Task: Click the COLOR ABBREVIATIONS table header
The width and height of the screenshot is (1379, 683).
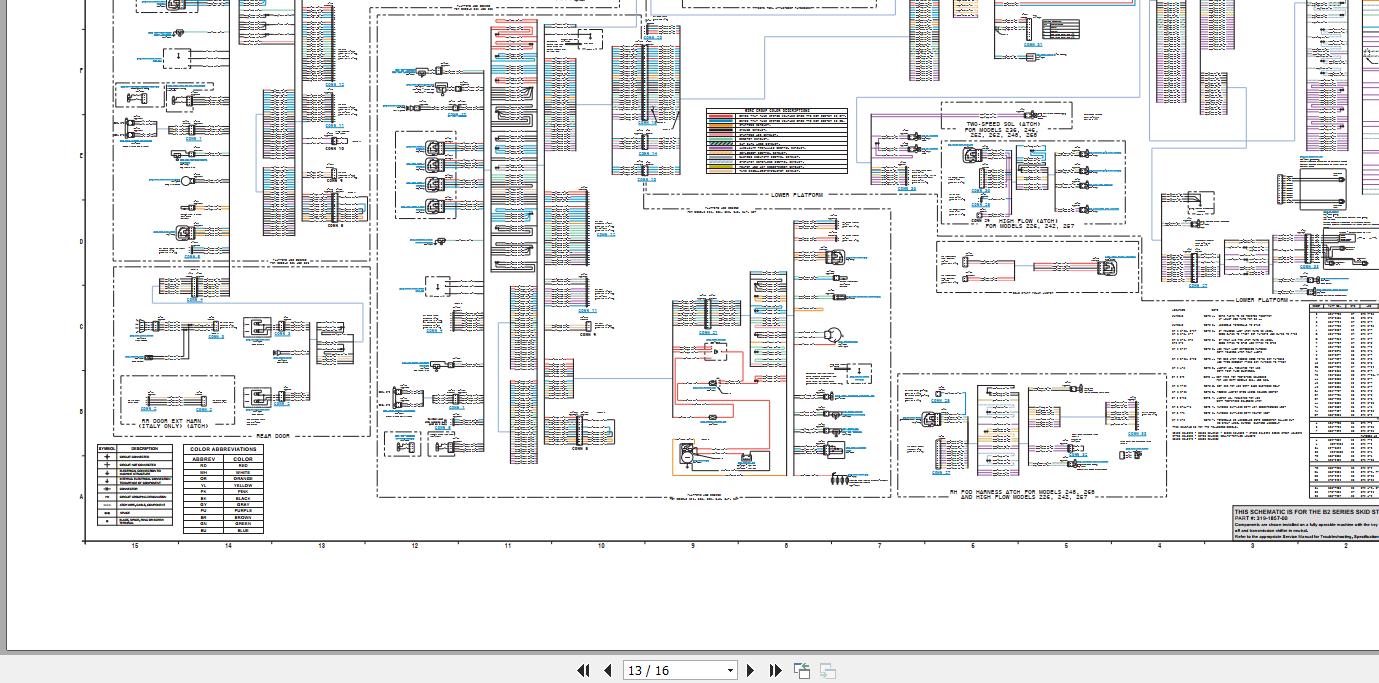Action: (223, 449)
